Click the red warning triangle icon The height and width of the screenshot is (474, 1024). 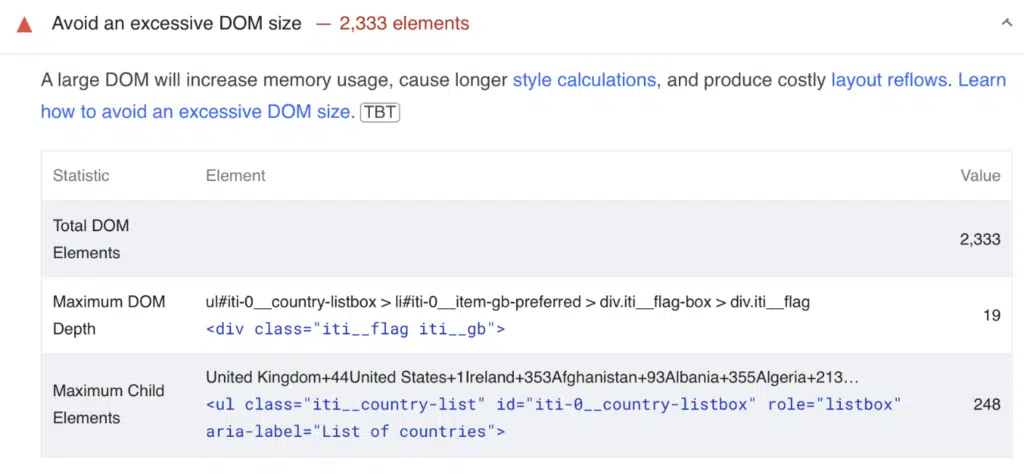[x=25, y=24]
